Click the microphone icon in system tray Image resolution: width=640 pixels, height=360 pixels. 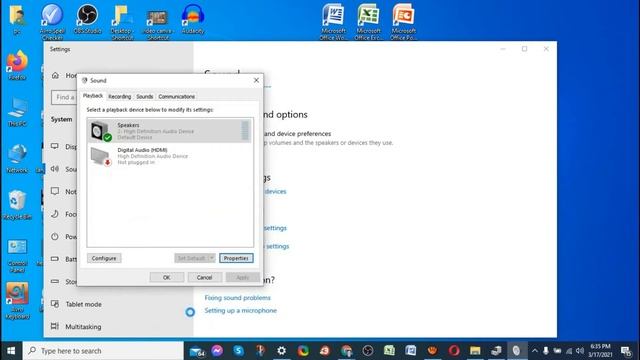pyautogui.click(x=546, y=351)
